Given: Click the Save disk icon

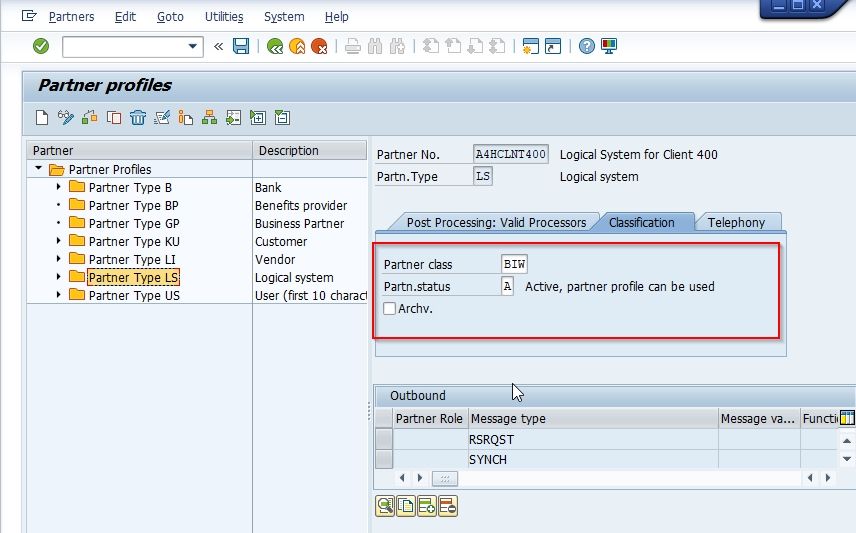Looking at the screenshot, I should pyautogui.click(x=241, y=46).
